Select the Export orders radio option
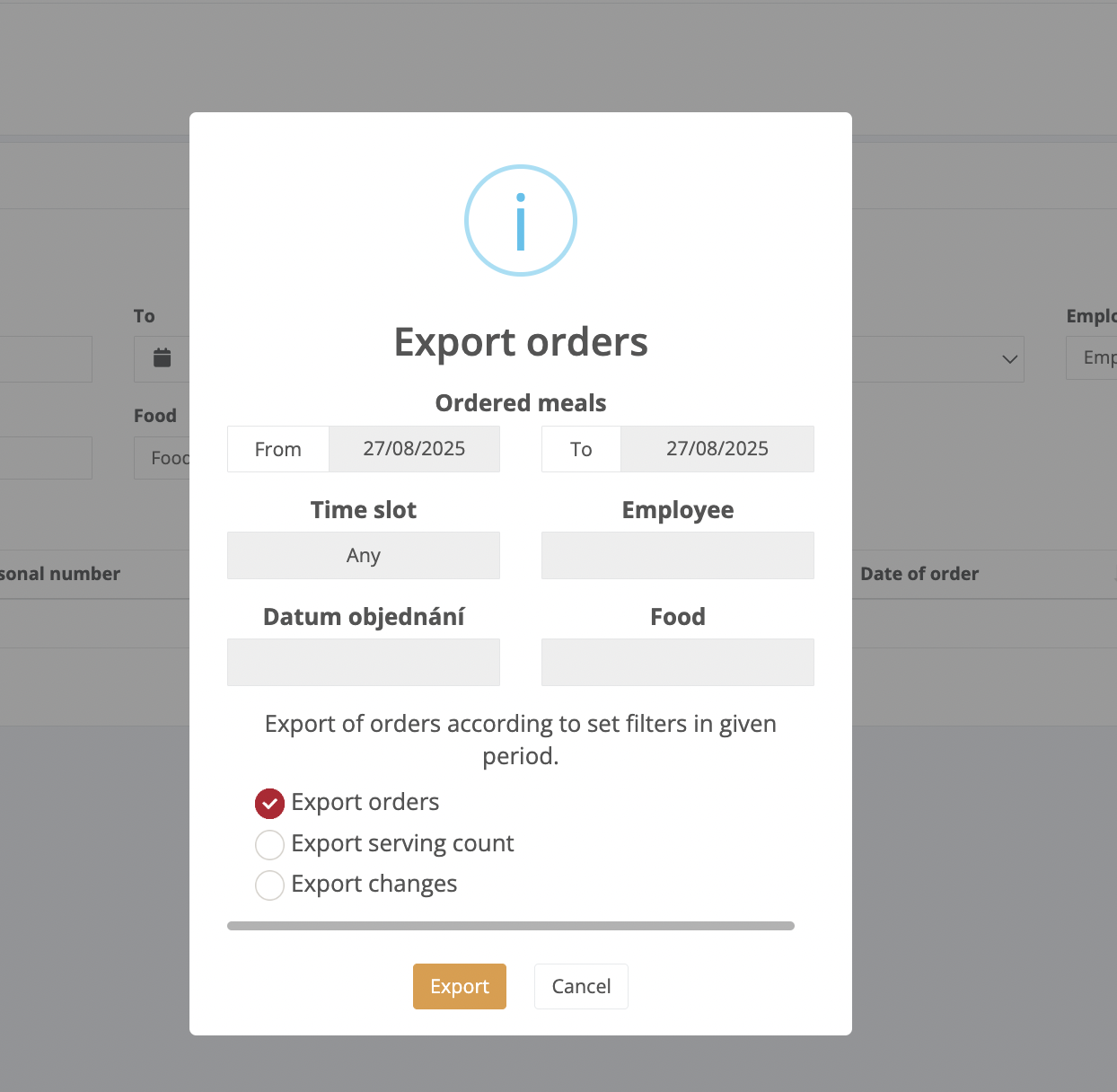This screenshot has height=1092, width=1117. click(x=269, y=804)
